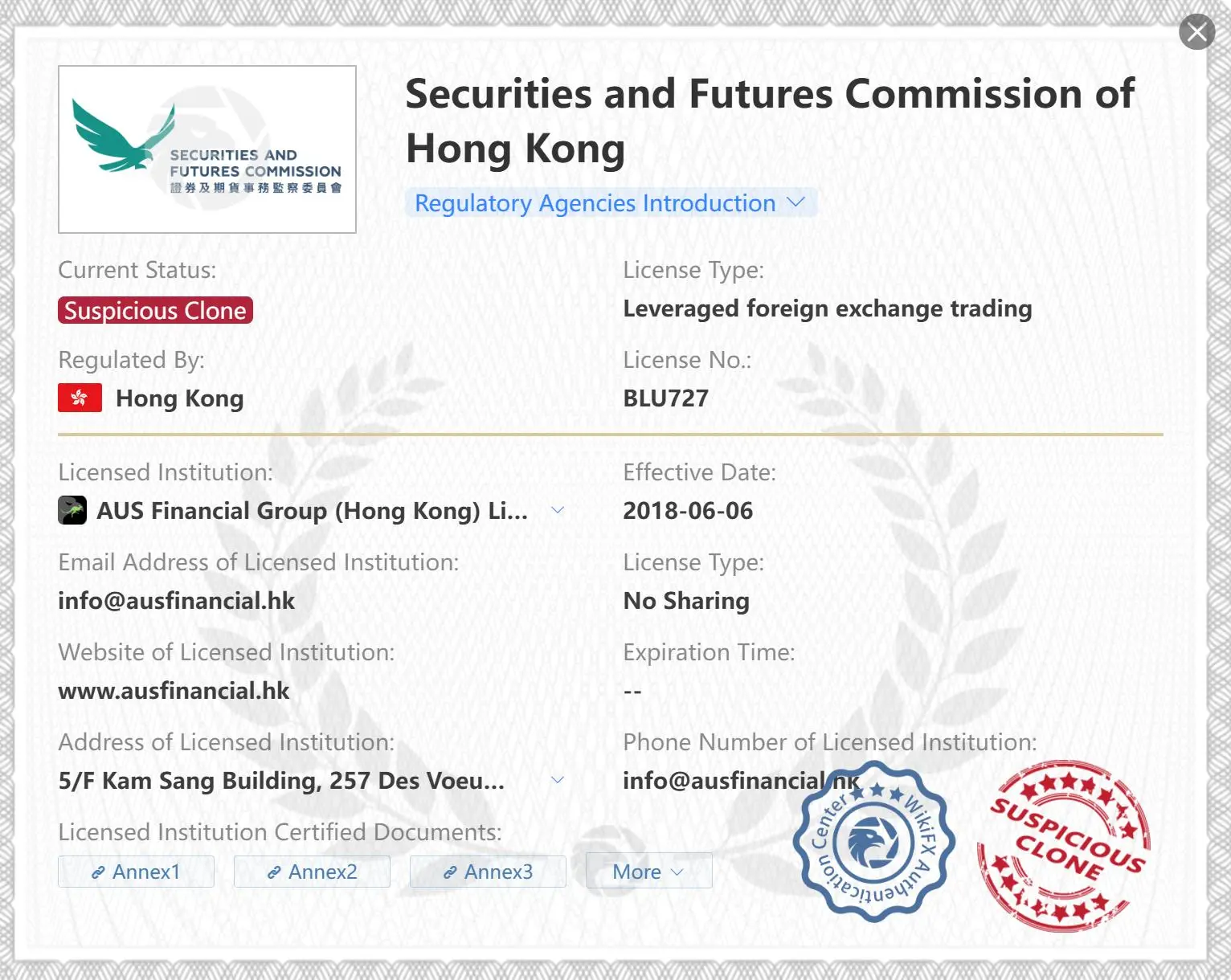Click the WikiFX Authentication Center stamp

pyautogui.click(x=874, y=842)
